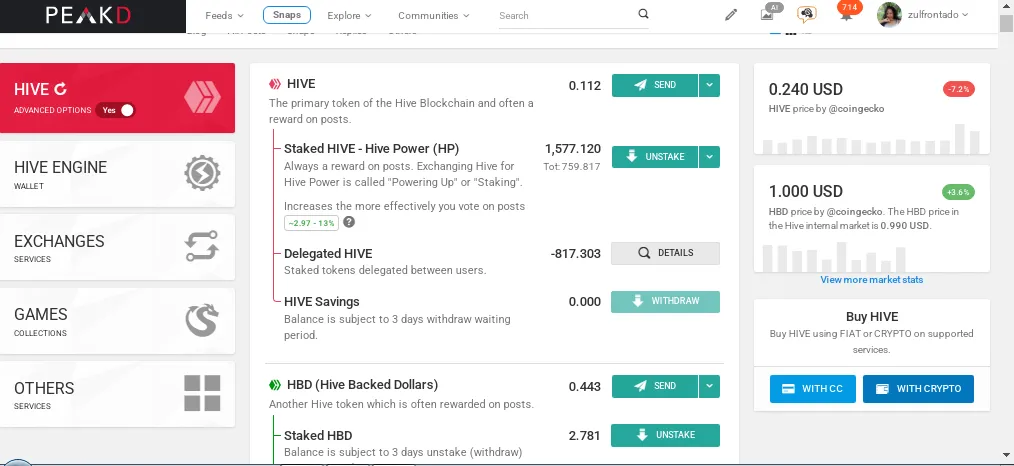Open the chat bubble icon
Image resolution: width=1014 pixels, height=466 pixels.
[806, 14]
